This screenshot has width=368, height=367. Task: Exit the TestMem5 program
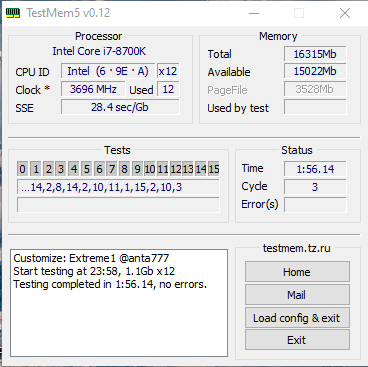pos(297,340)
